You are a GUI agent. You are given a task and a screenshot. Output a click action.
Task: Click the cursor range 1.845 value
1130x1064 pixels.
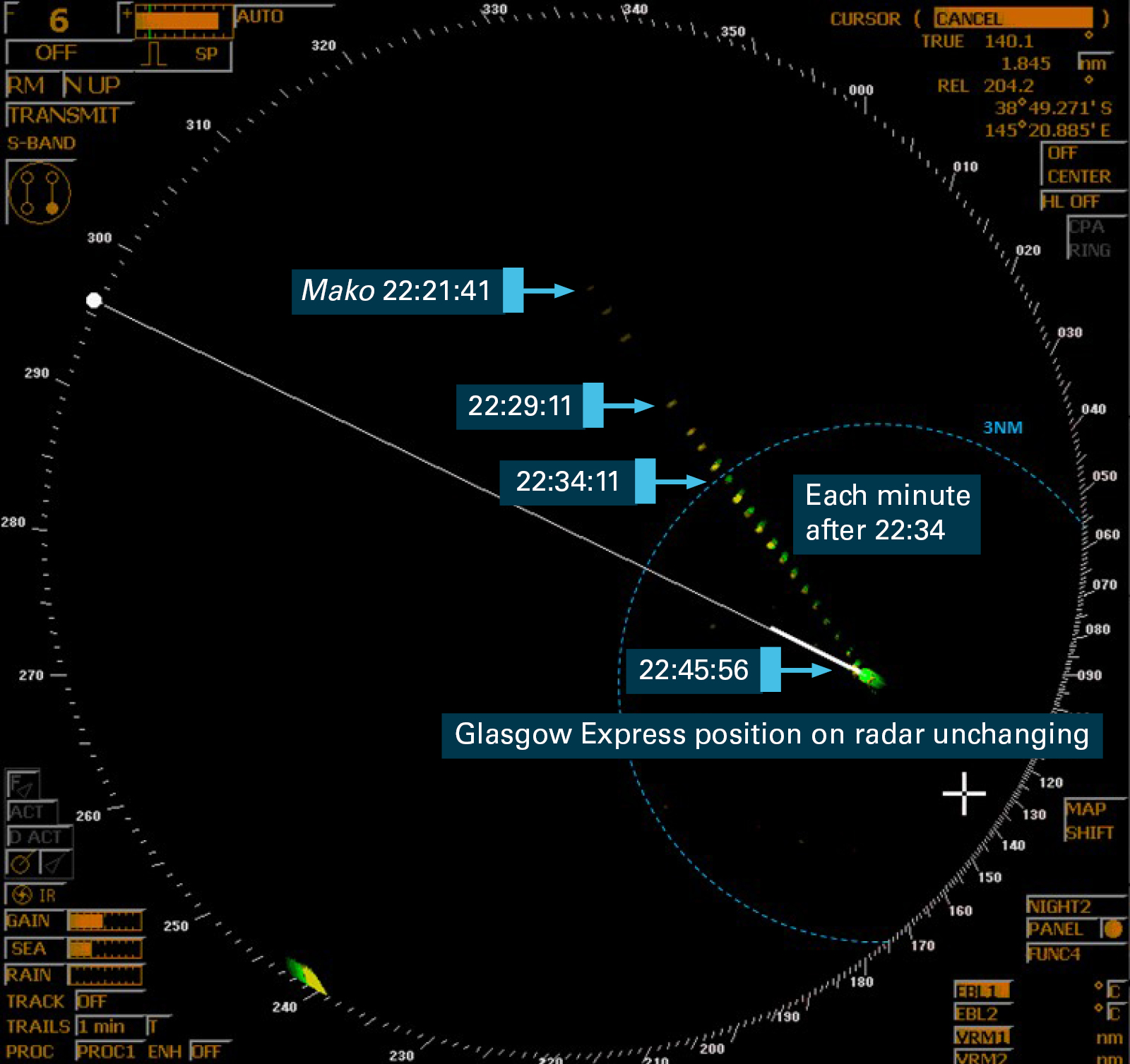pyautogui.click(x=1025, y=64)
